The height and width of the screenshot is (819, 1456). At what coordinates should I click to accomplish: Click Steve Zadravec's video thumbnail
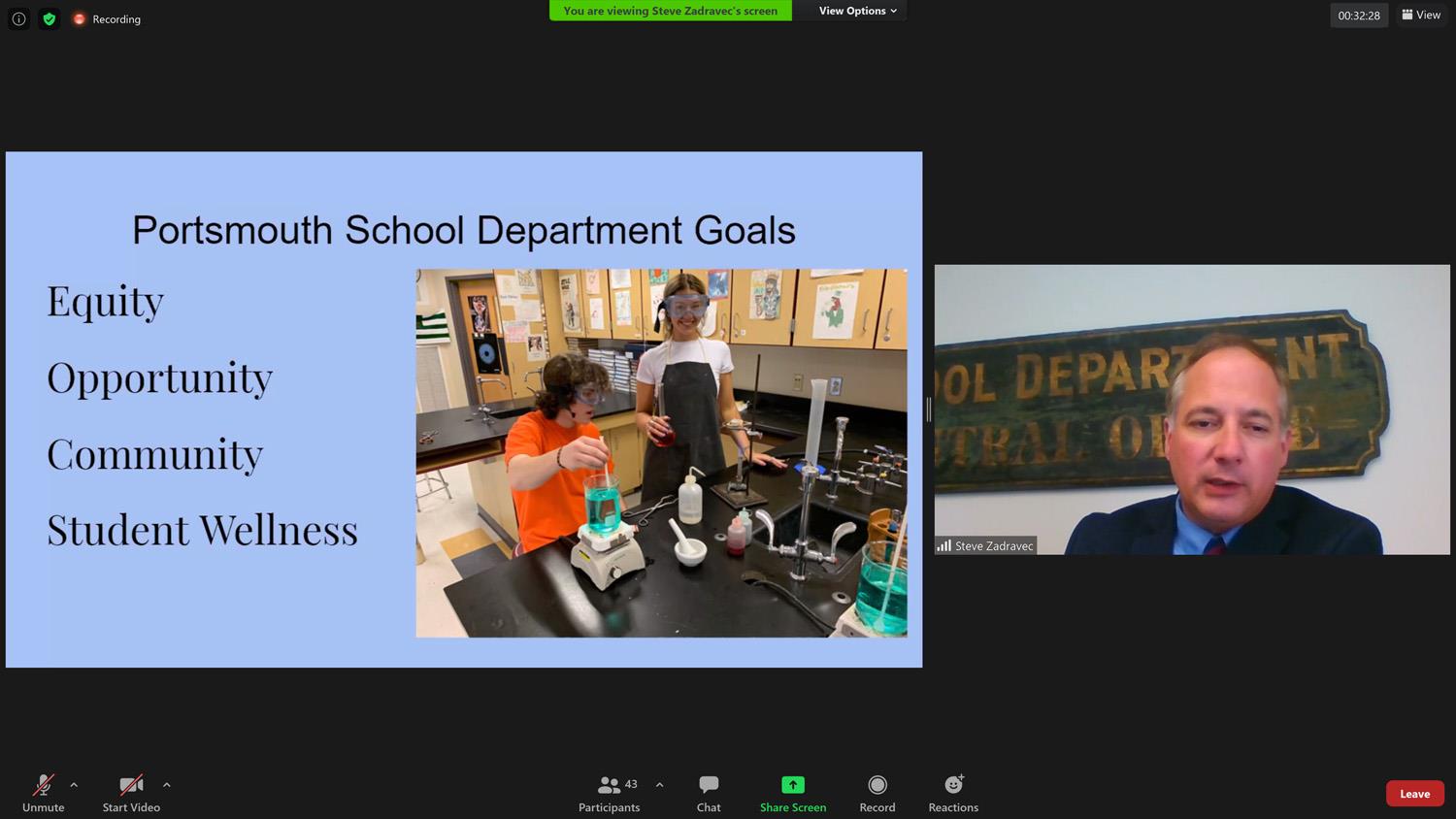pyautogui.click(x=1192, y=409)
